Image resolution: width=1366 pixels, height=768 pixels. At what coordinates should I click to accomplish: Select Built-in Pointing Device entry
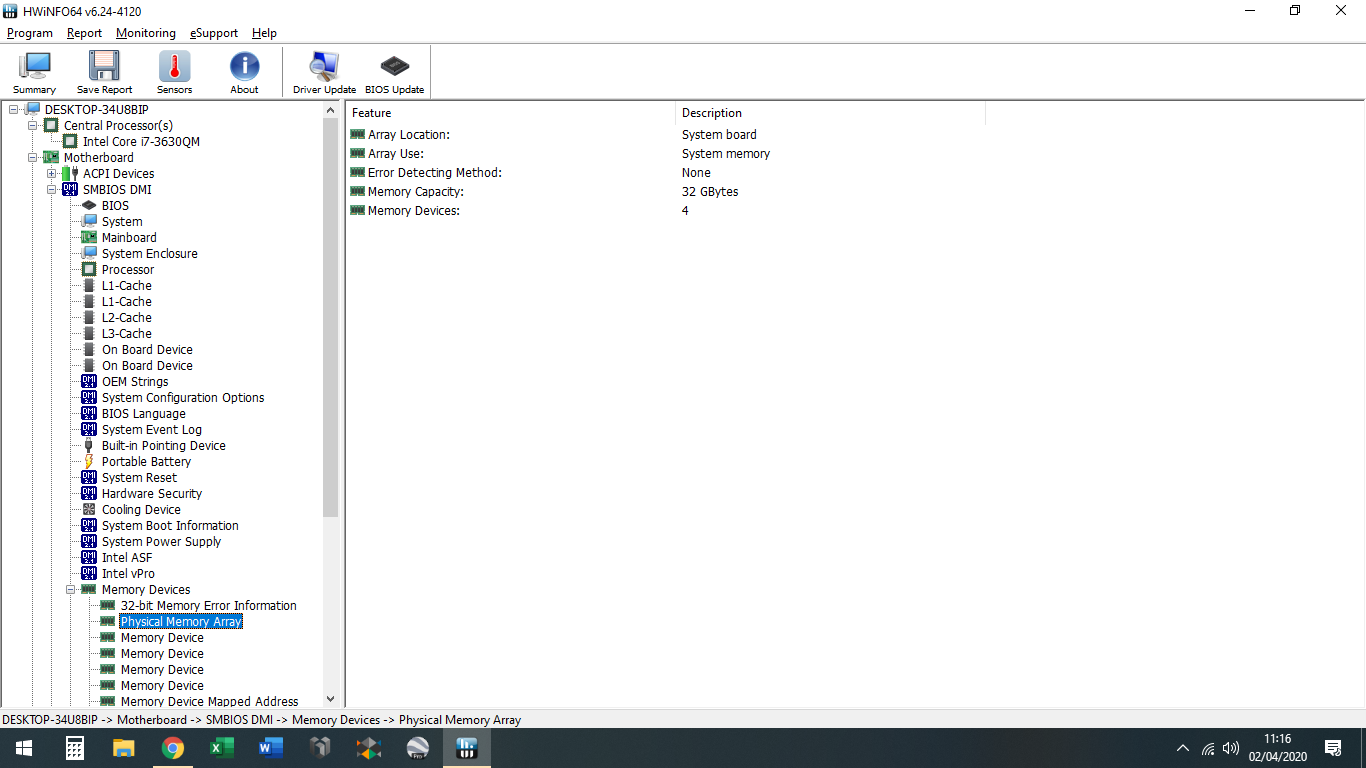point(164,445)
